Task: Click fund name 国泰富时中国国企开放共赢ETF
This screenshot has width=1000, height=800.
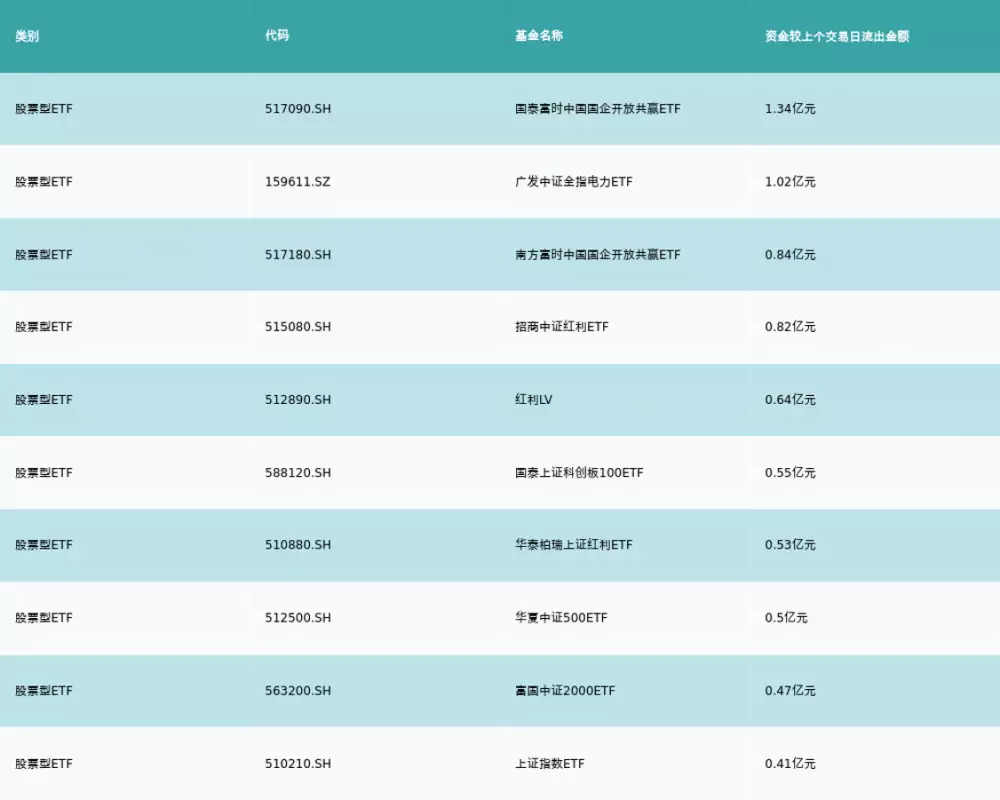Action: point(598,109)
